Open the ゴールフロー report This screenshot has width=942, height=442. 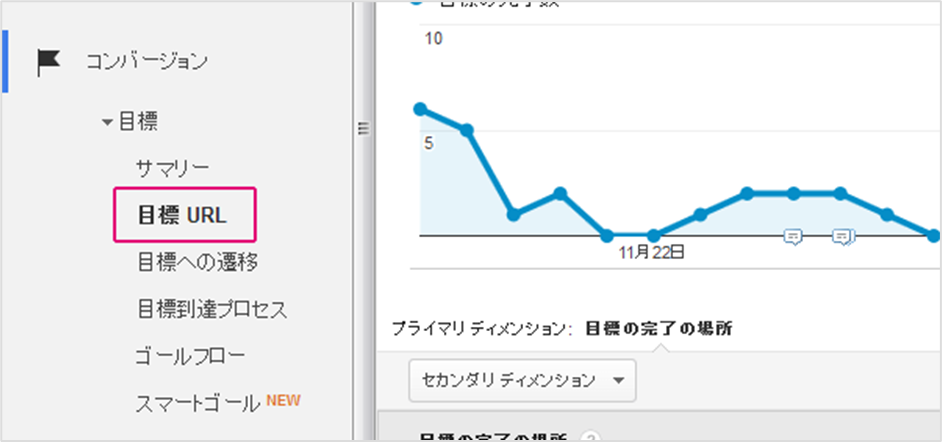190,357
